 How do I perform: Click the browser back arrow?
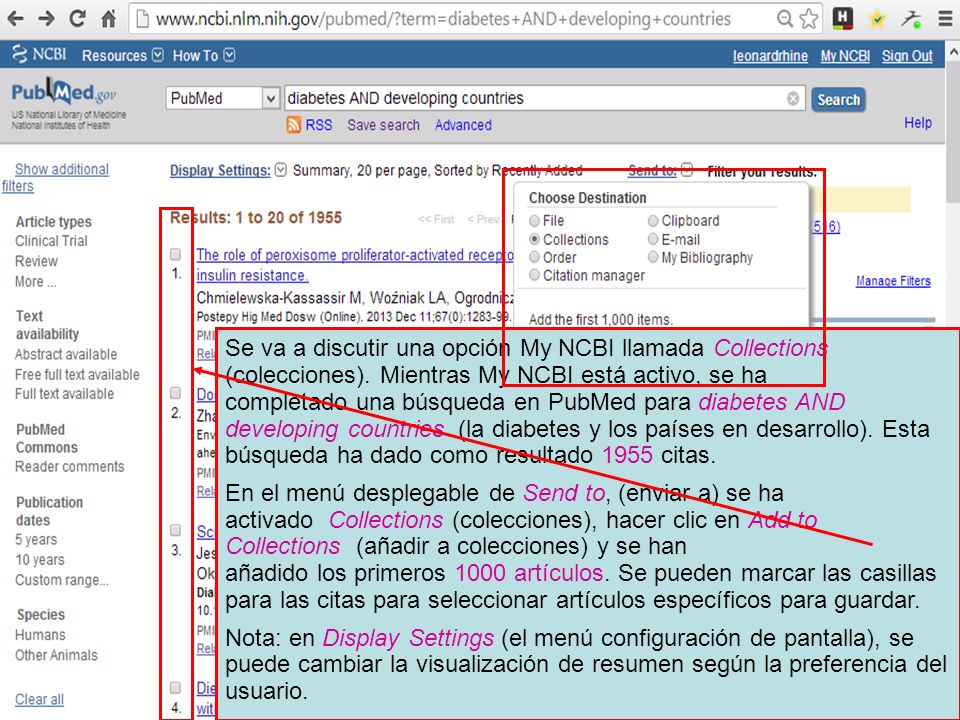pos(15,18)
